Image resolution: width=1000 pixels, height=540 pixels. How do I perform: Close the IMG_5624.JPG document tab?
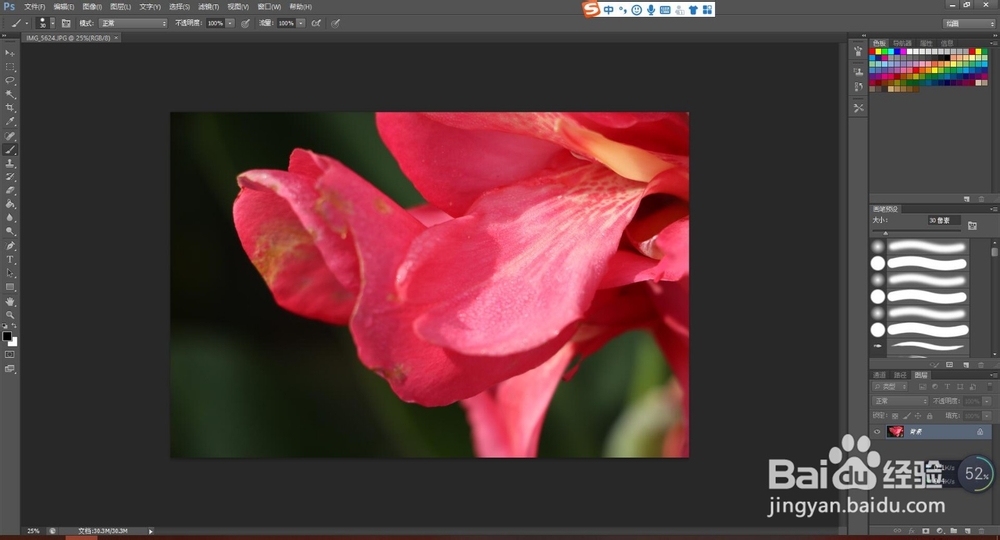click(x=116, y=38)
